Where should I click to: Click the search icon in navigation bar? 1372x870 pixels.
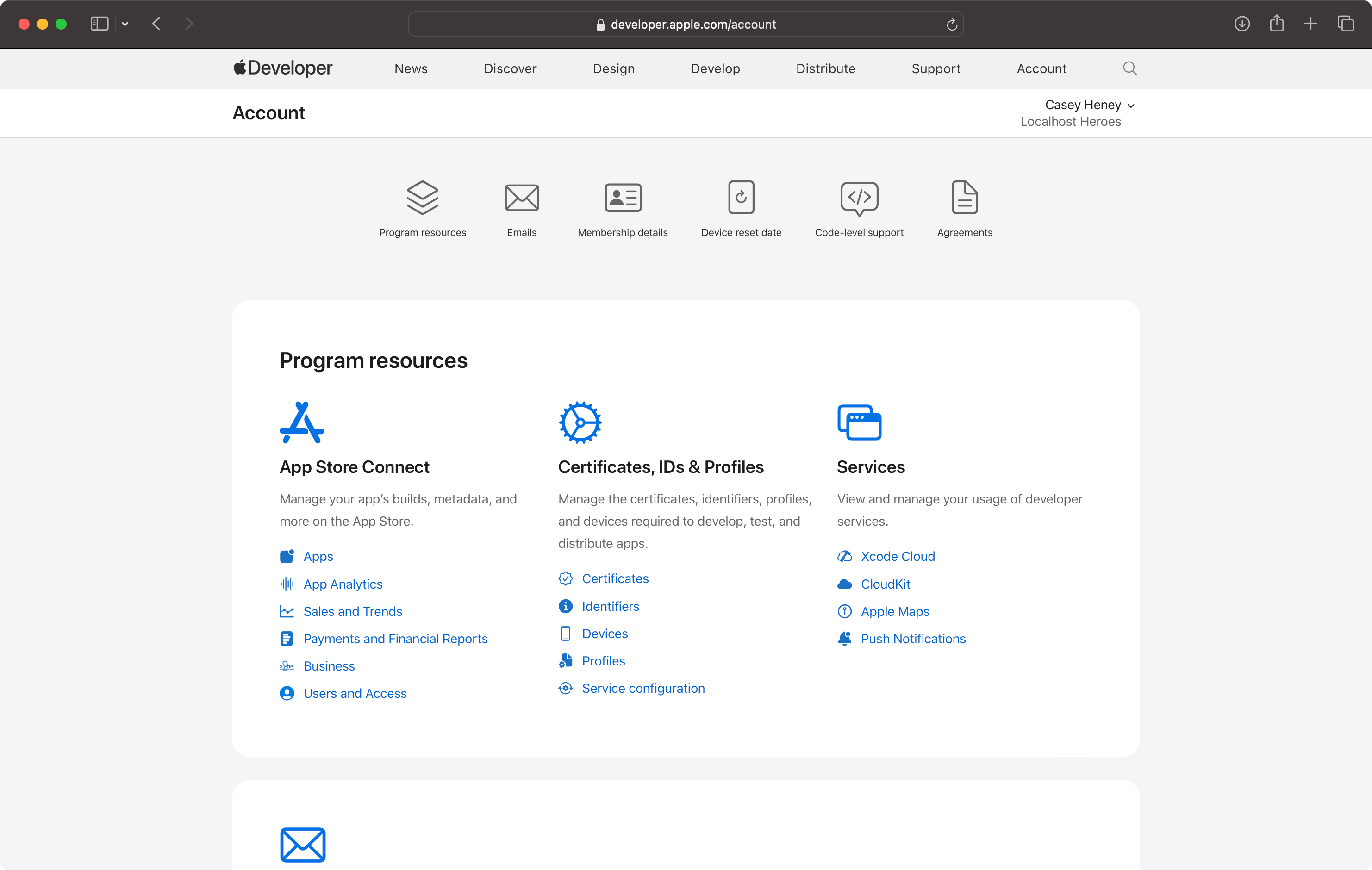1129,68
